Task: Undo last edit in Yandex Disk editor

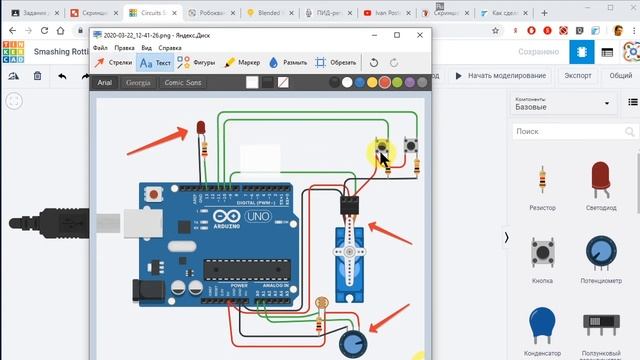Action: pos(373,62)
